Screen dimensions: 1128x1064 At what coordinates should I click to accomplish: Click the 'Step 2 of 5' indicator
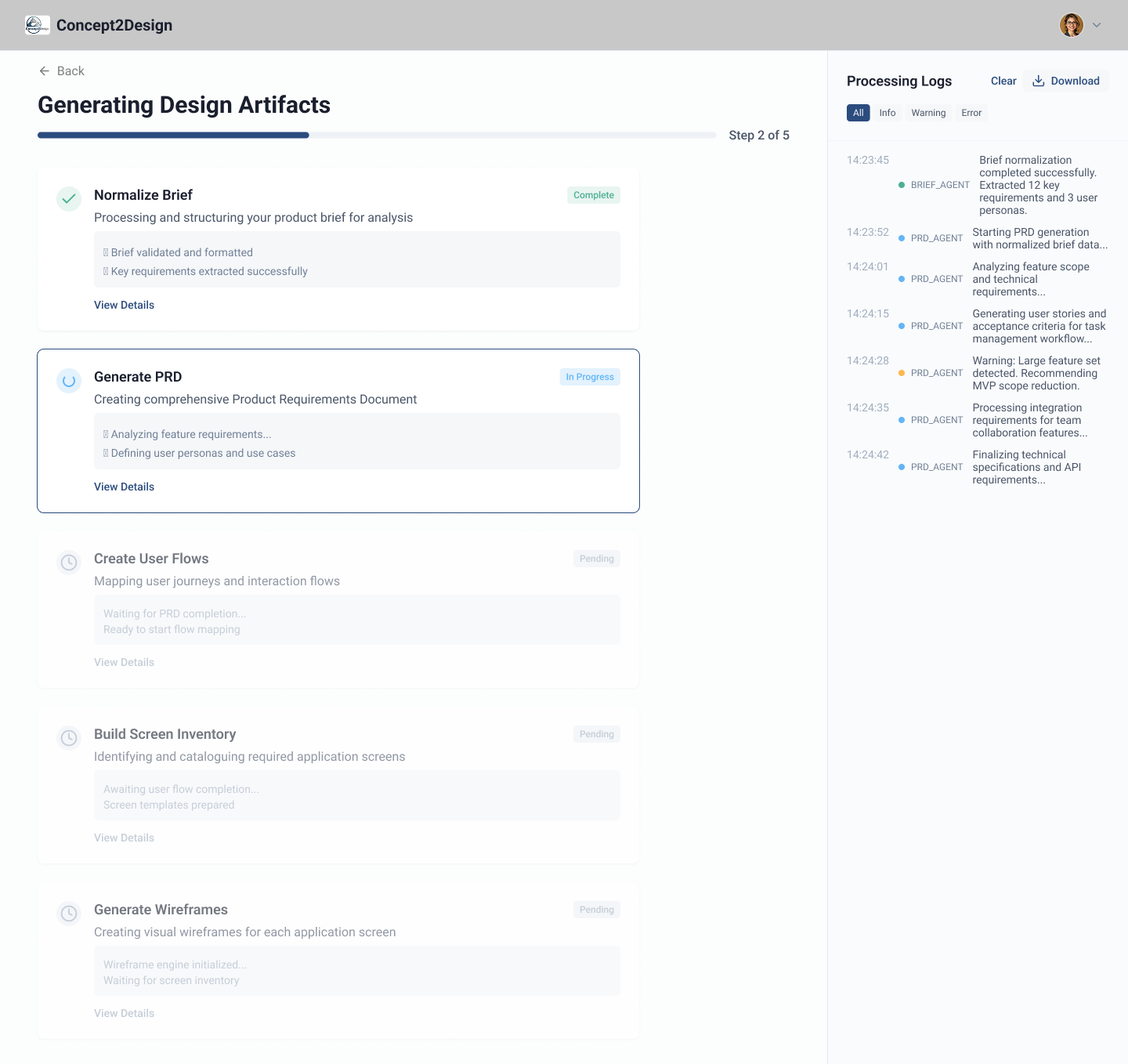click(759, 135)
